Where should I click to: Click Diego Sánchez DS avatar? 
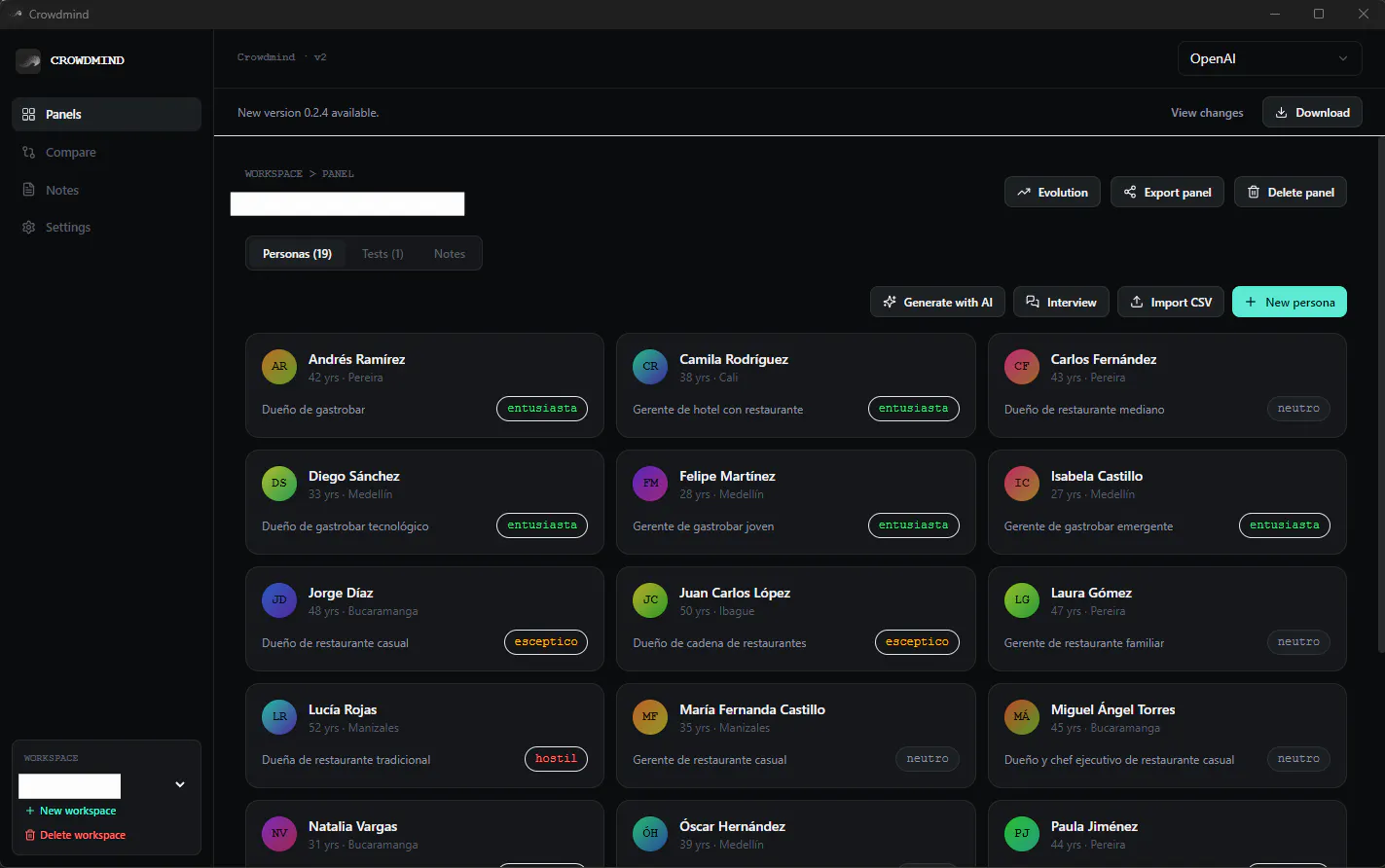(x=279, y=484)
